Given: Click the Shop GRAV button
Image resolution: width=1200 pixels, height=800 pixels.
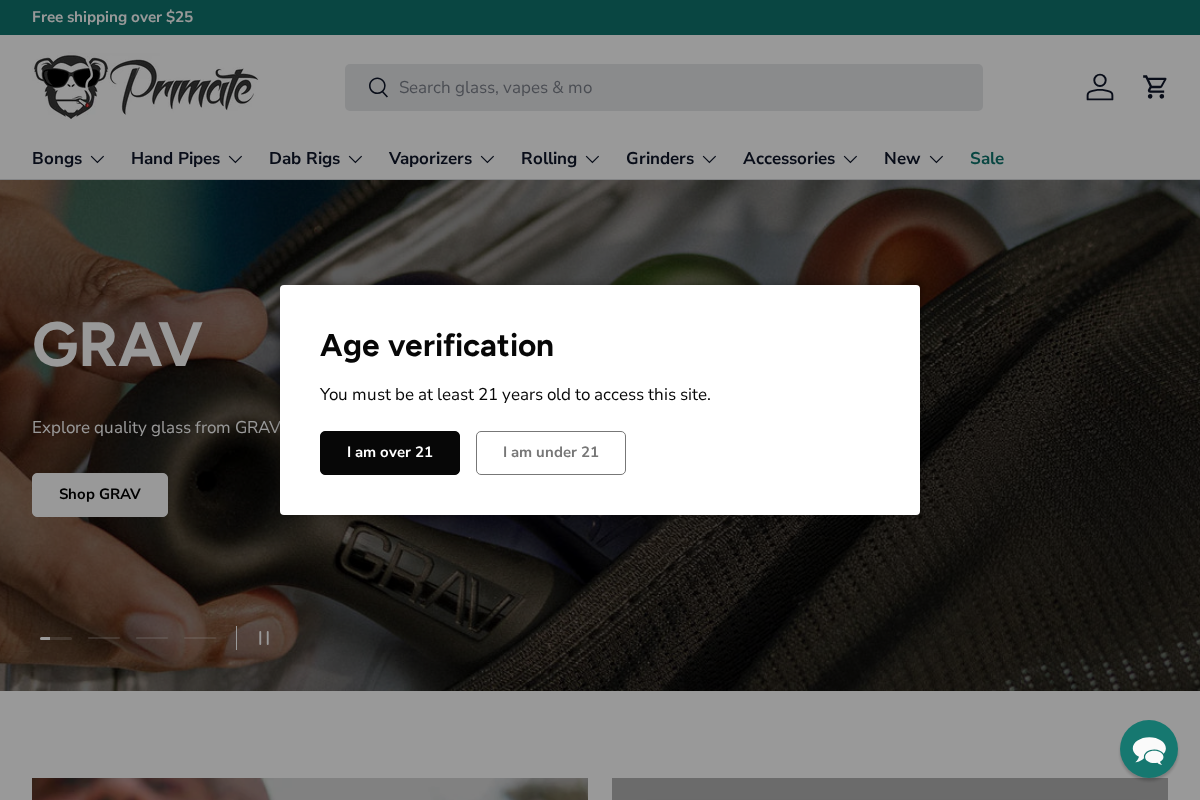Looking at the screenshot, I should click(x=100, y=495).
